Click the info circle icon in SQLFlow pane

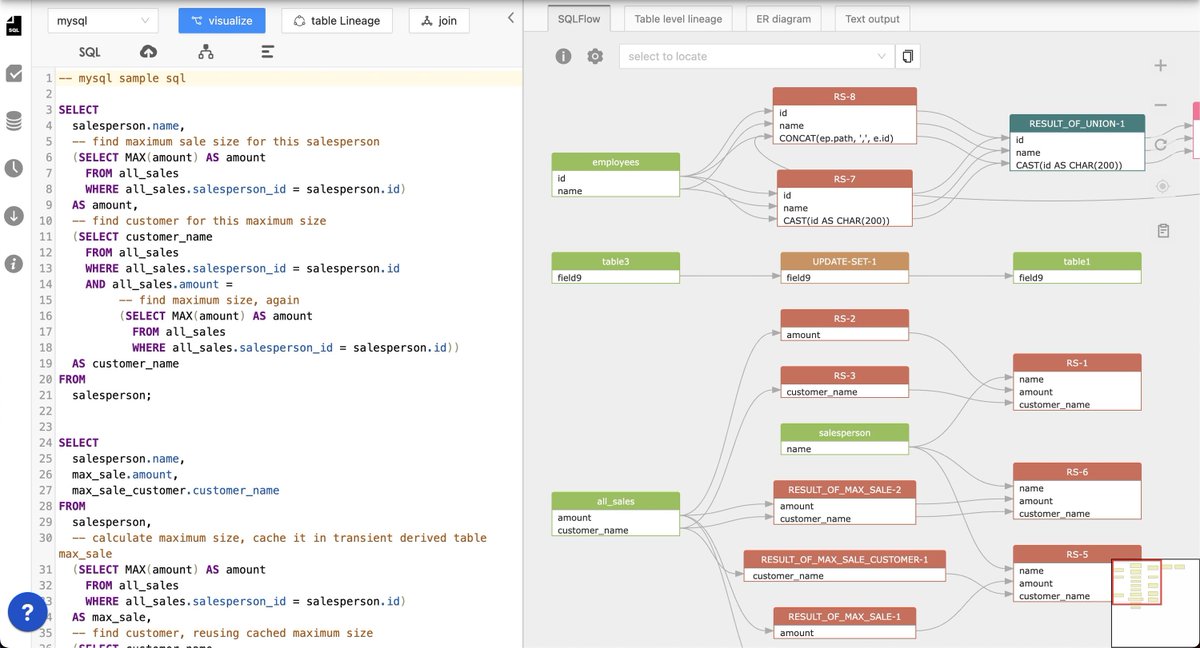564,56
